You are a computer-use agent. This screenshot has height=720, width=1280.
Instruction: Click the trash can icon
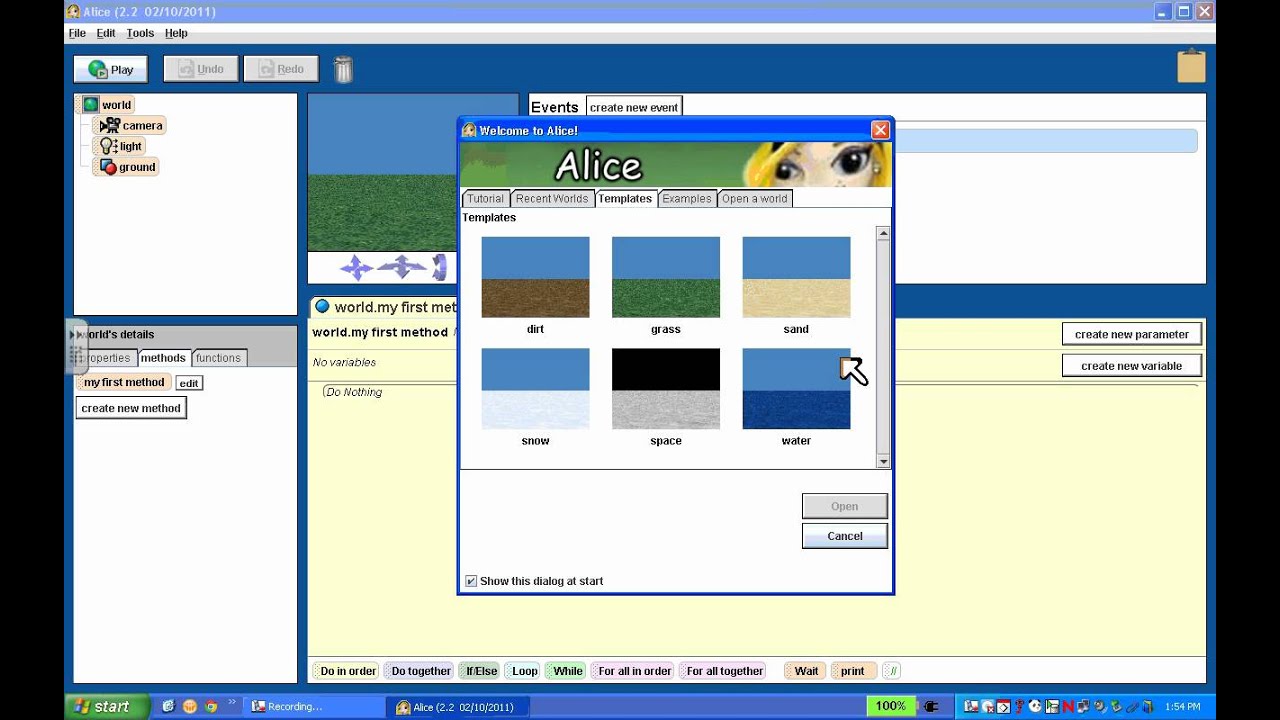coord(343,69)
